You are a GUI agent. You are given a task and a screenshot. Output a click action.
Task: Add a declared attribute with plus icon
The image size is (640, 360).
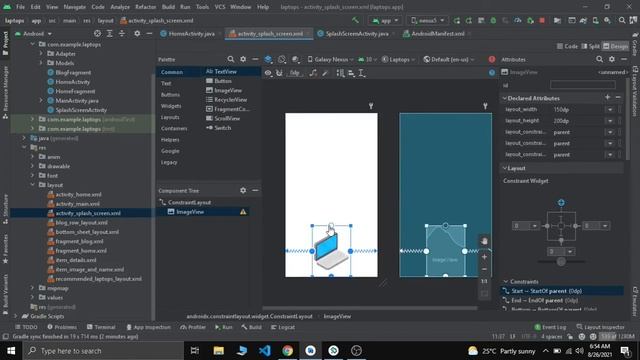(x=607, y=97)
